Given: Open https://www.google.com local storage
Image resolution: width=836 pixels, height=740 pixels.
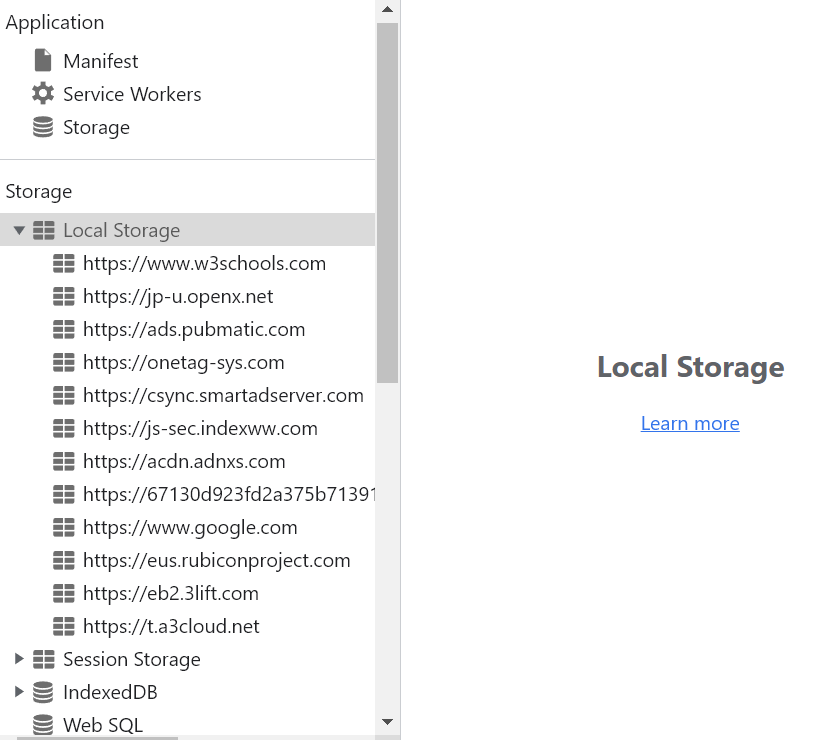Looking at the screenshot, I should coord(190,528).
